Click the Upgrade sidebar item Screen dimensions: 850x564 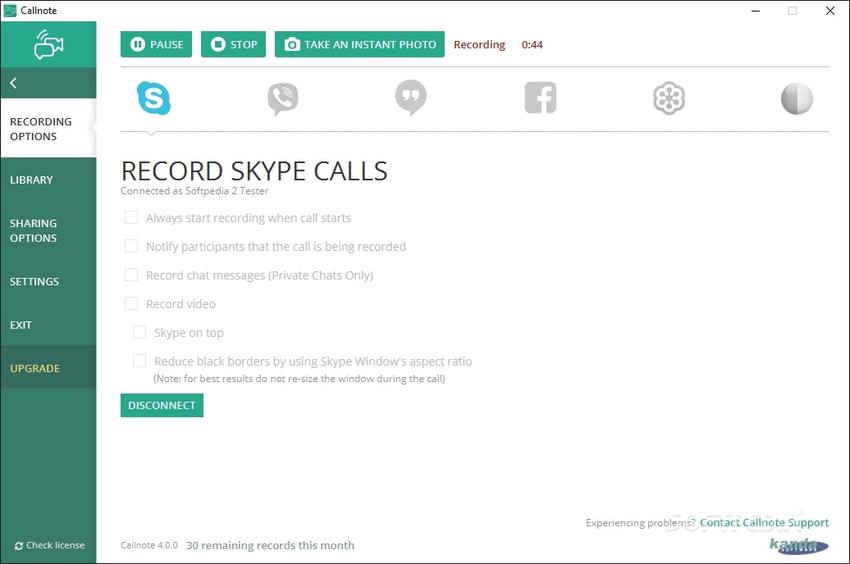[48, 368]
